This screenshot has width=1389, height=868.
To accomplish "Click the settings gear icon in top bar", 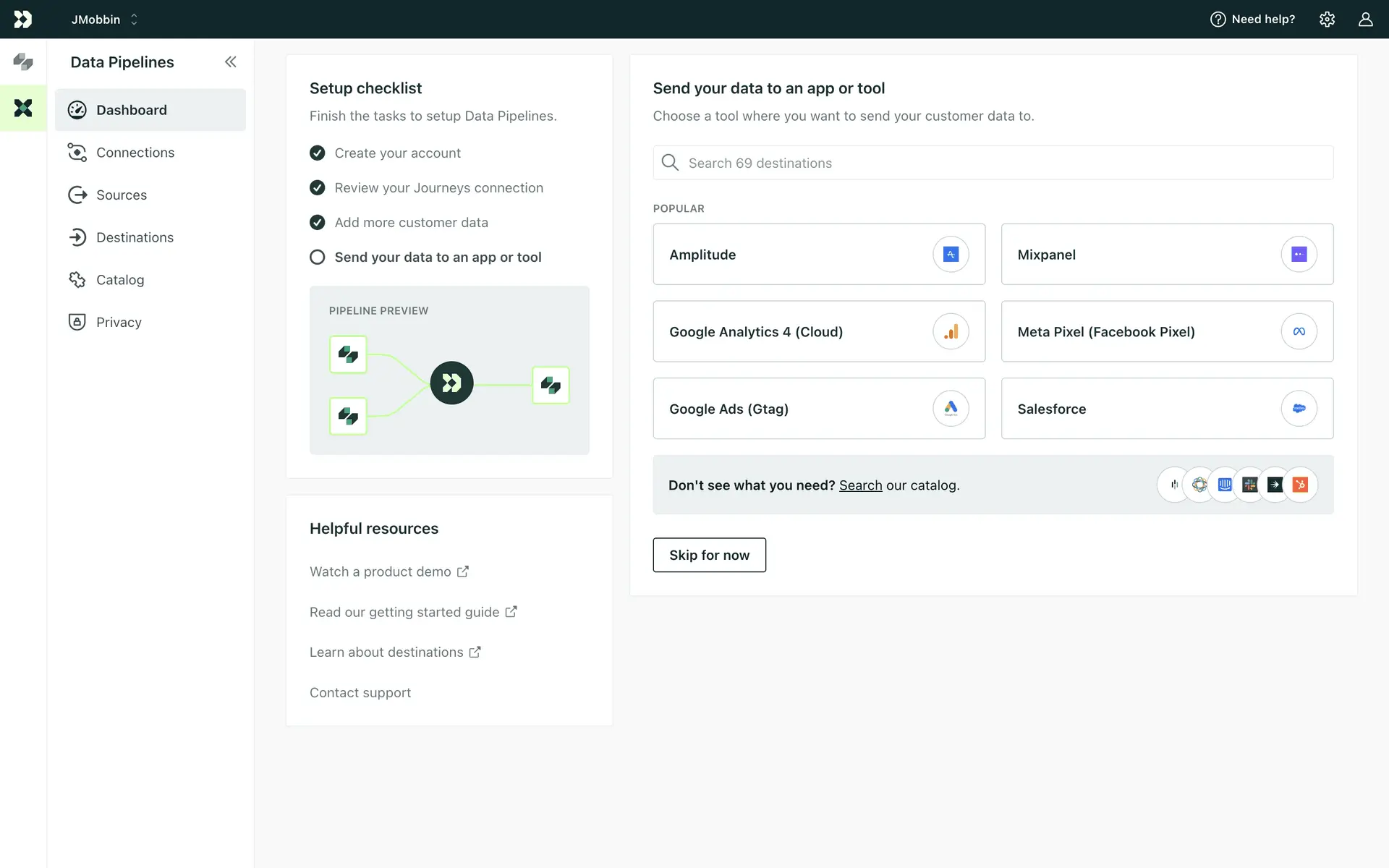I will pyautogui.click(x=1327, y=20).
